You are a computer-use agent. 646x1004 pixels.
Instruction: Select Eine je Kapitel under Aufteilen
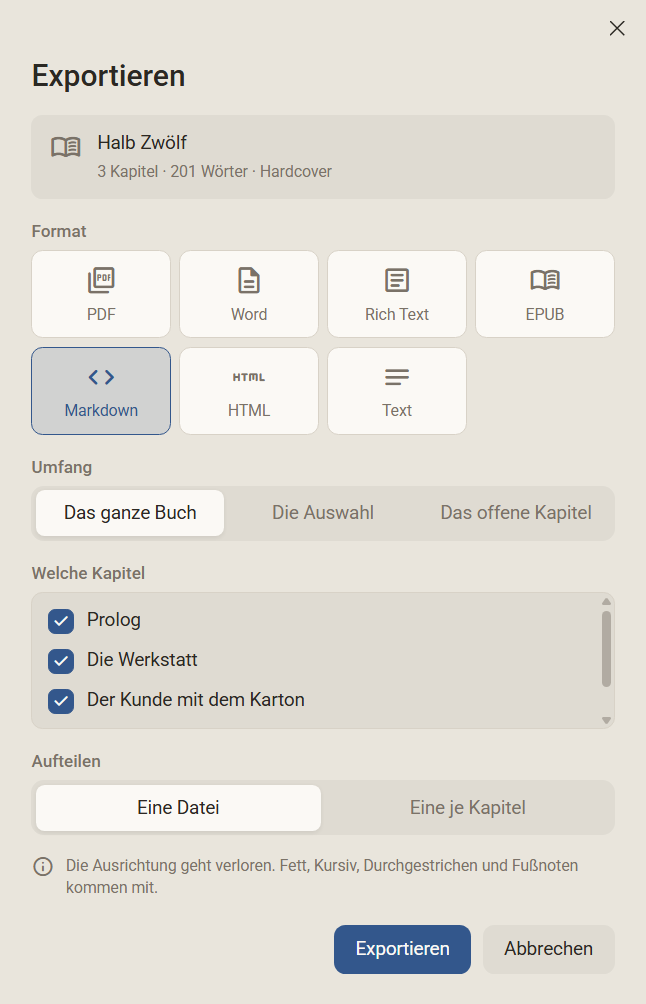(x=467, y=808)
